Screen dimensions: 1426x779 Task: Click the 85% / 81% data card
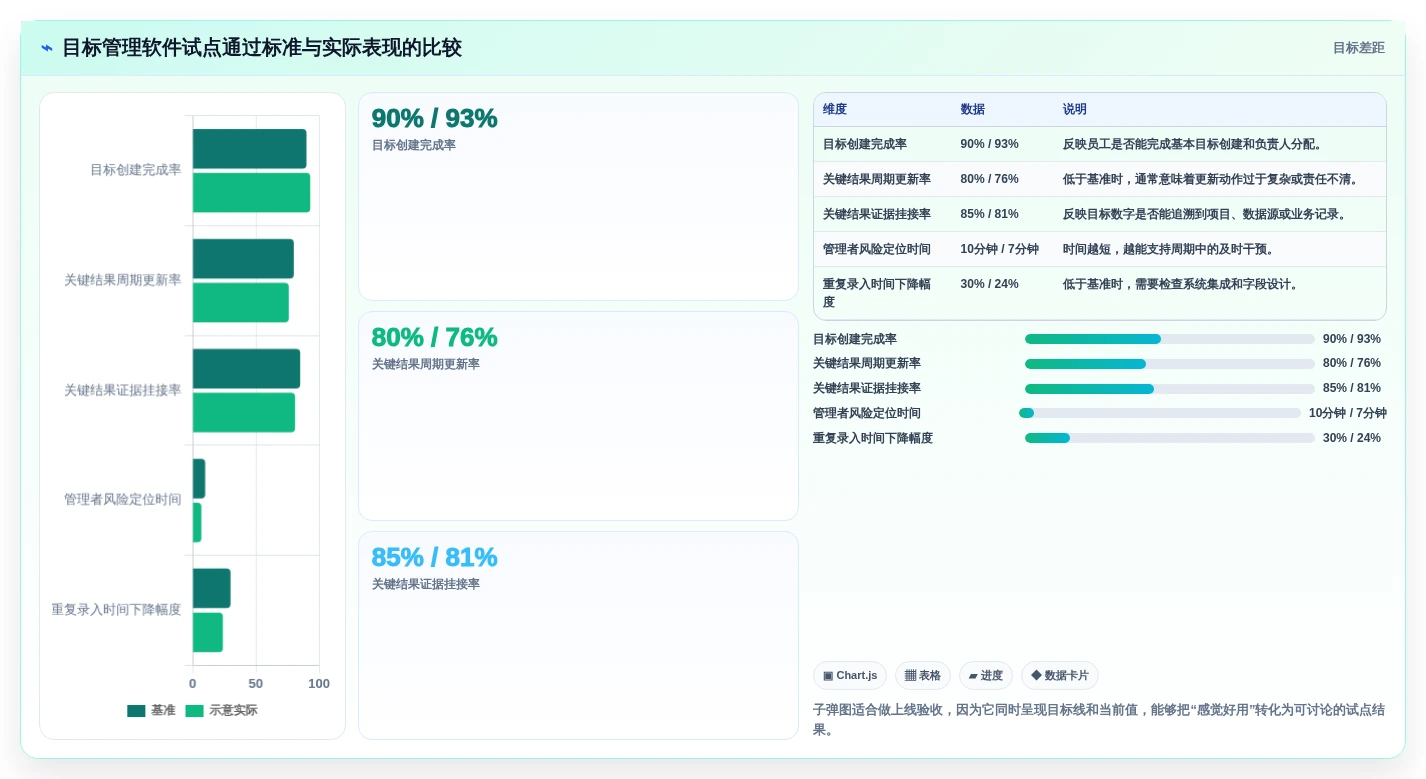tap(578, 635)
